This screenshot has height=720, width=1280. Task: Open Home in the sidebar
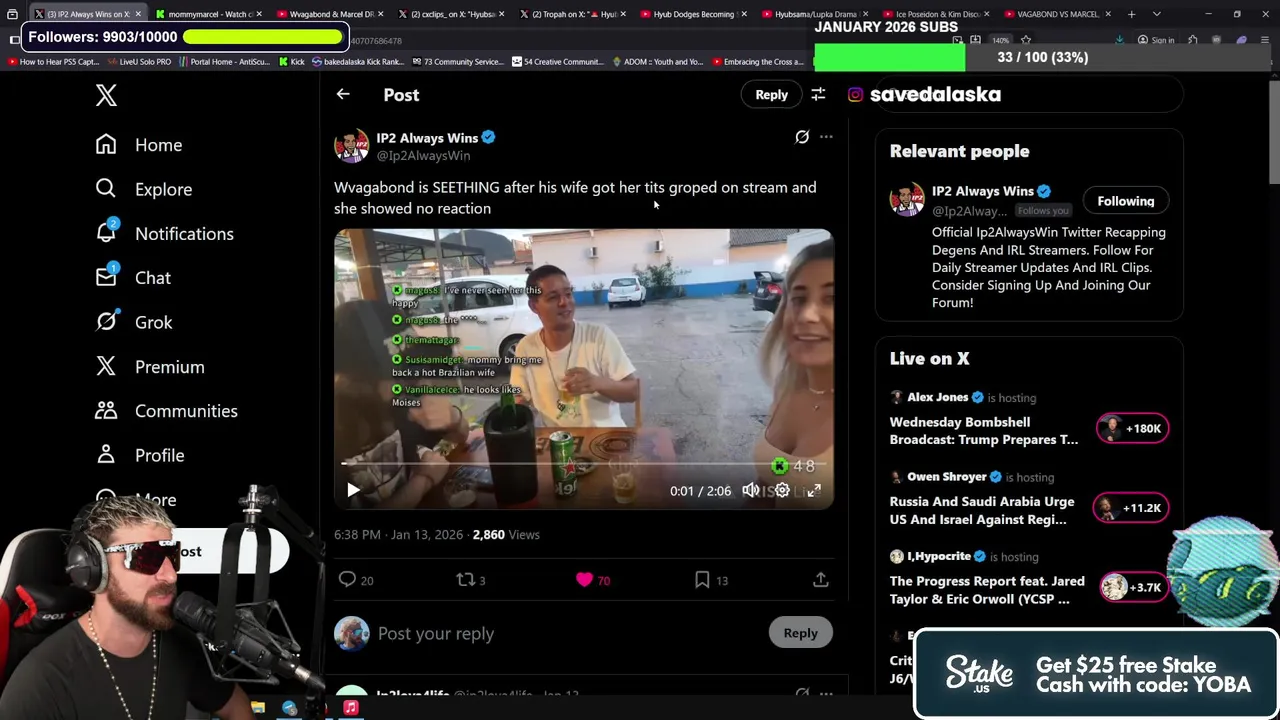point(139,145)
